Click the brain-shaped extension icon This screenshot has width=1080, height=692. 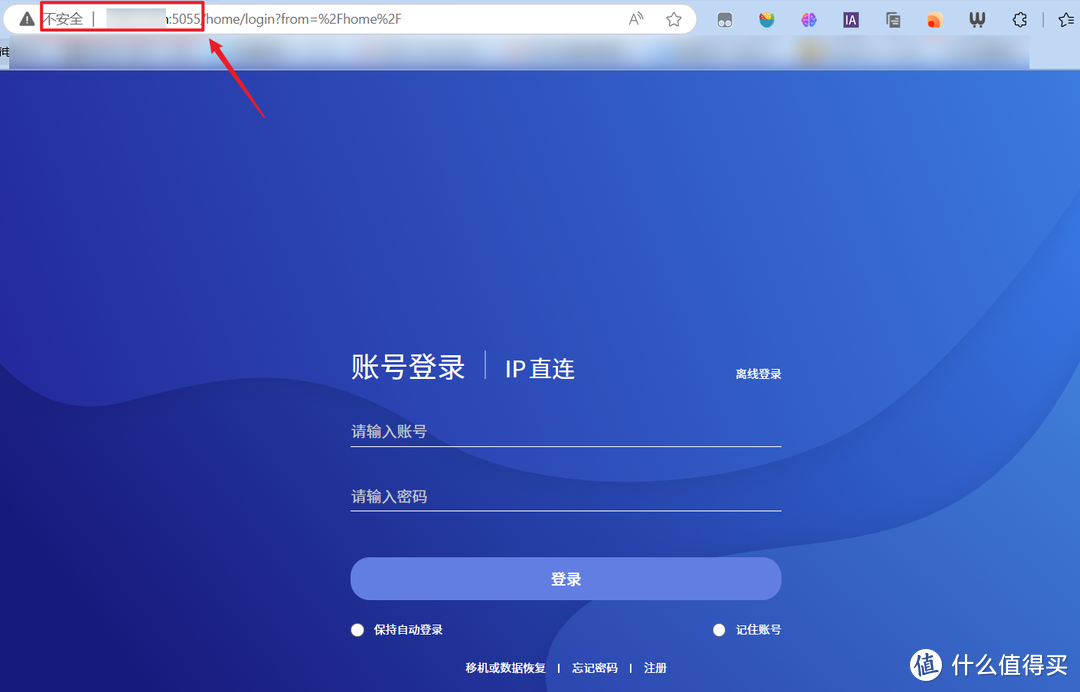click(808, 19)
